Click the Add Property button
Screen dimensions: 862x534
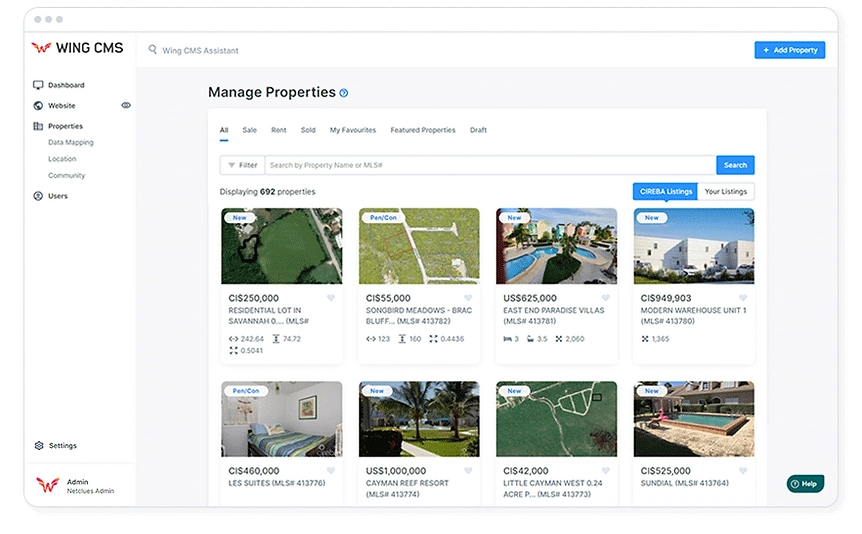click(x=789, y=49)
